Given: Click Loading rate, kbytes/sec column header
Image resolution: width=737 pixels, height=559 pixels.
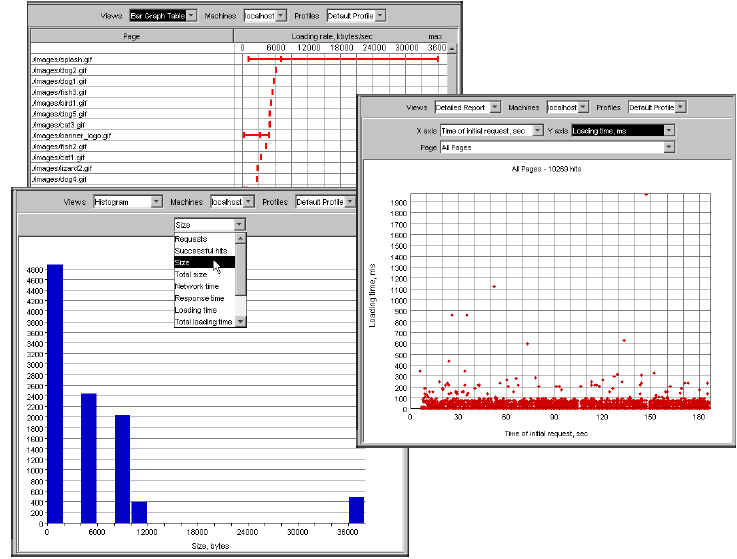Looking at the screenshot, I should coord(332,36).
